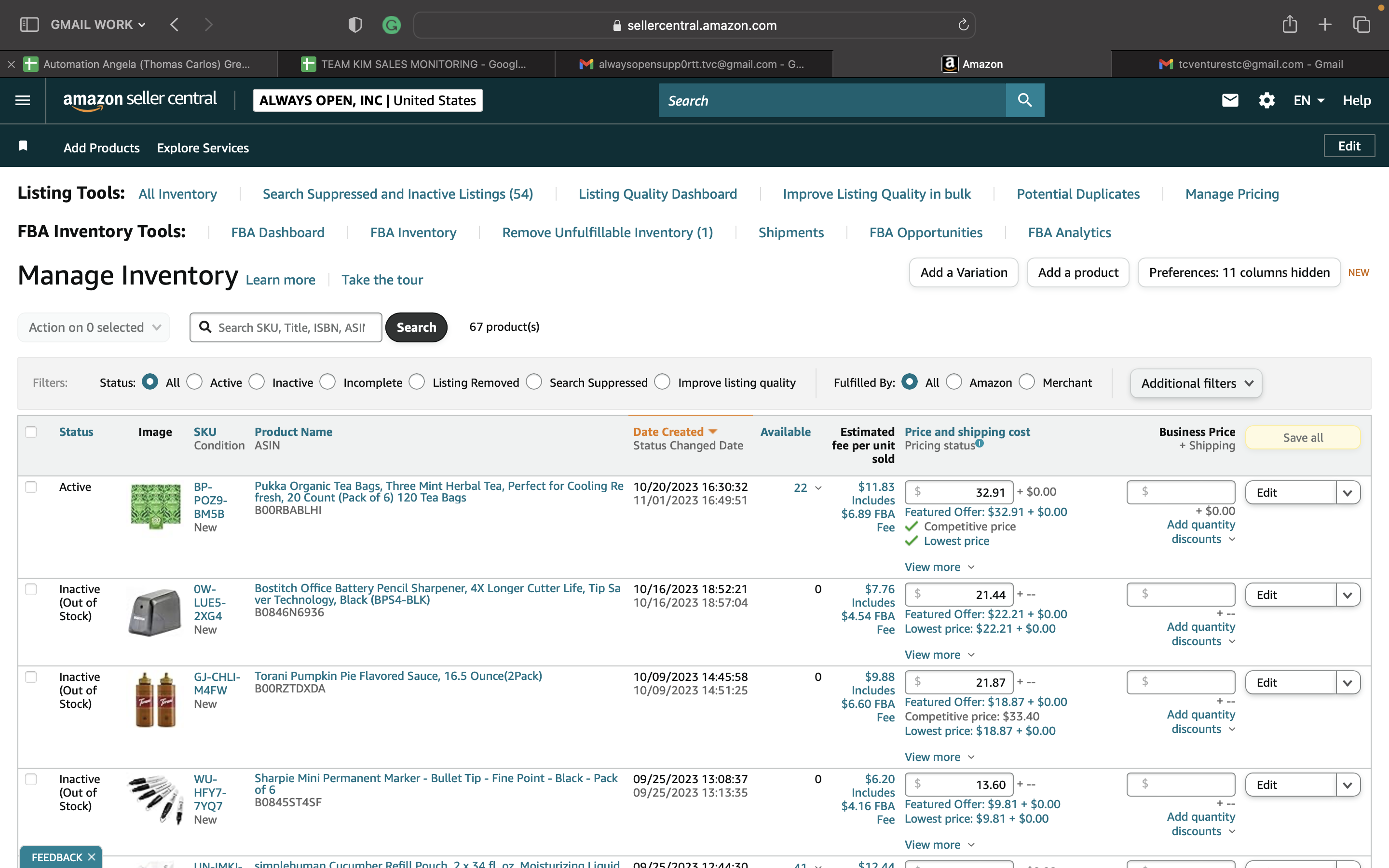The image size is (1389, 868).
Task: Select the Inactive status radio button
Action: point(257,382)
